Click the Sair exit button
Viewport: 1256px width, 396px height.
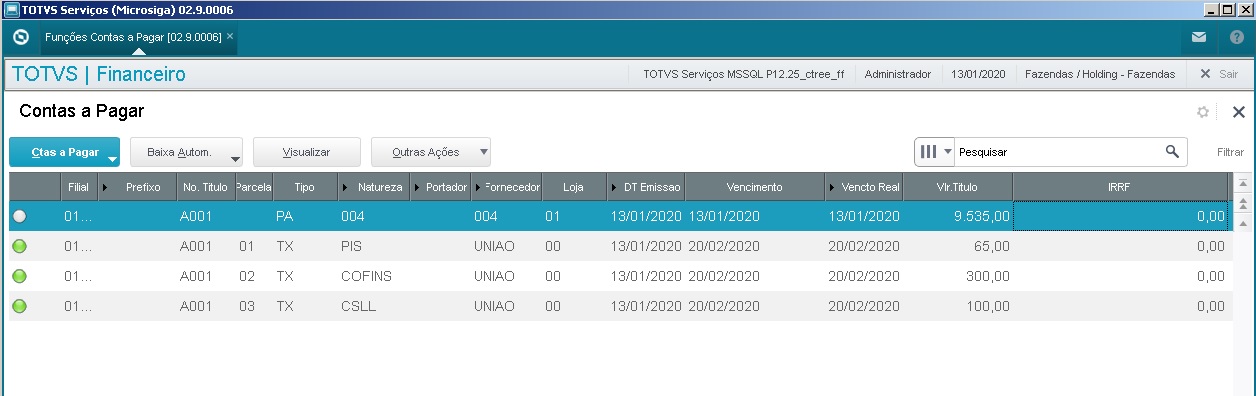(1219, 74)
